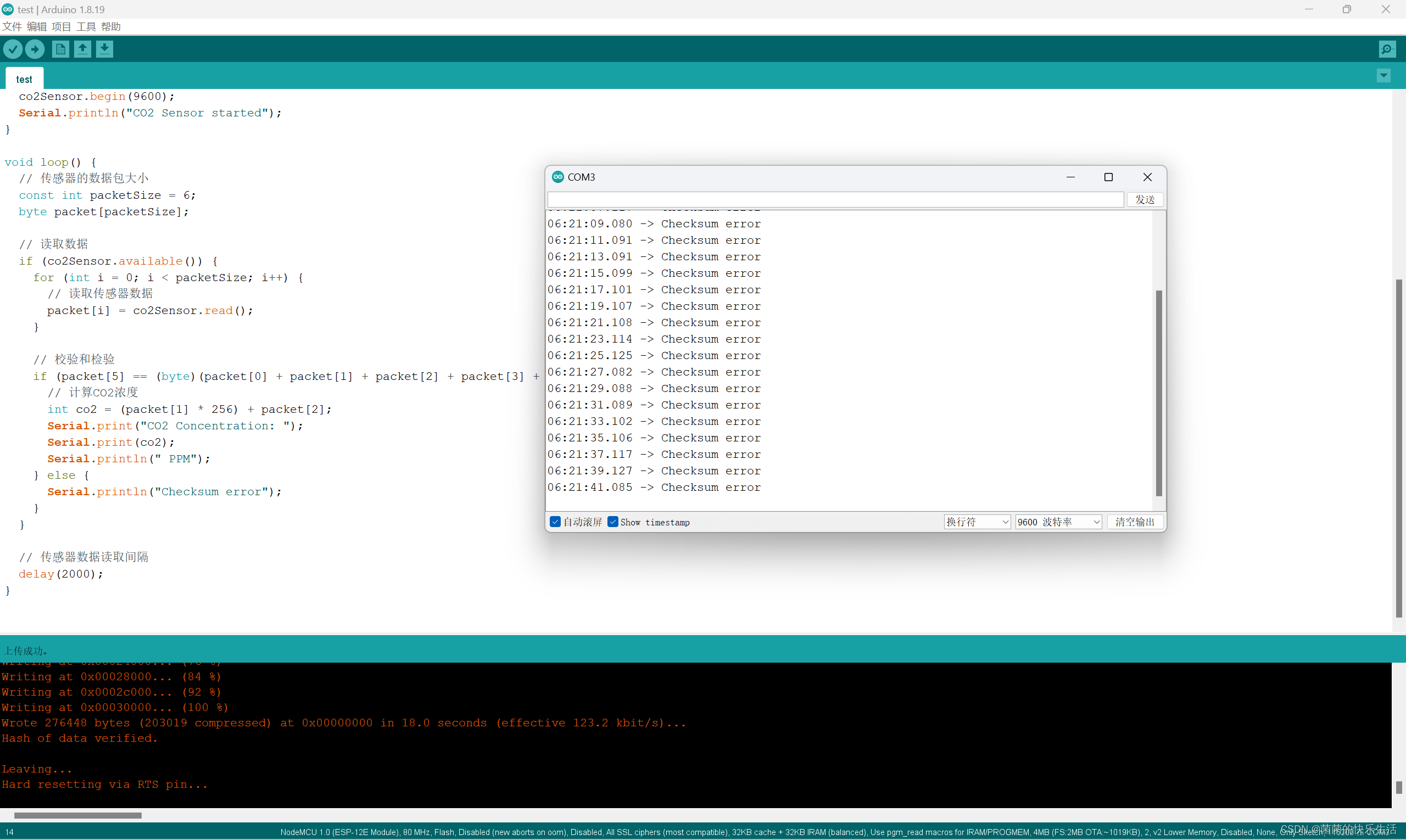Click the New sketch icon
This screenshot has width=1406, height=840.
point(60,49)
